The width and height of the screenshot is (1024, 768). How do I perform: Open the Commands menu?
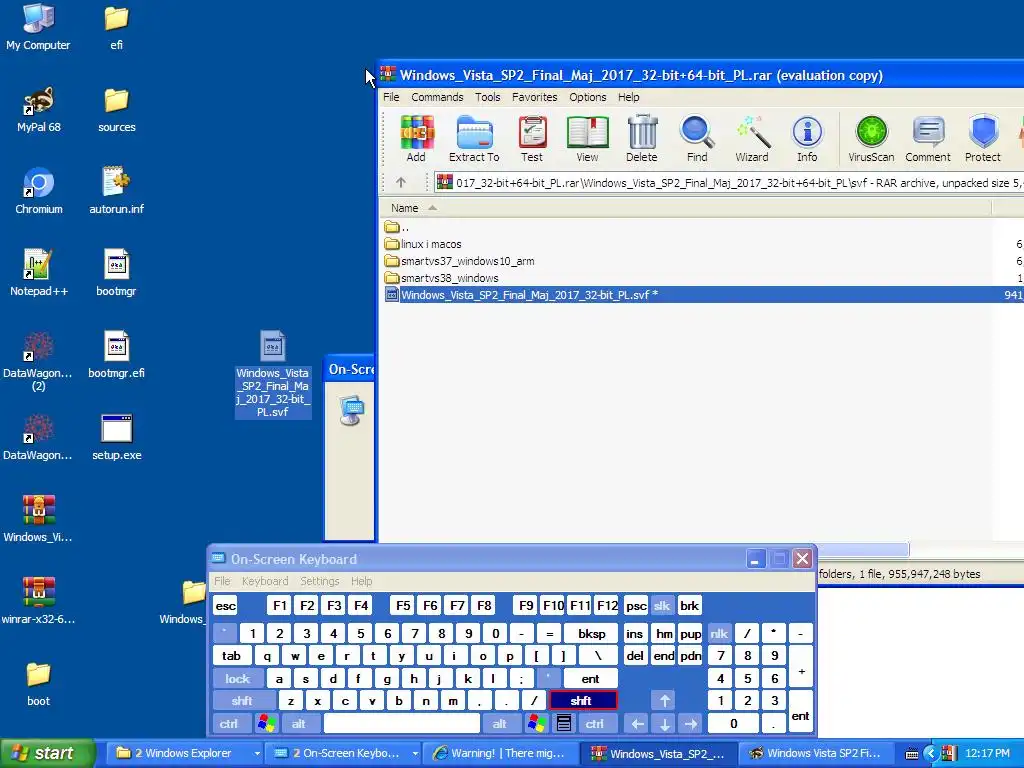click(437, 97)
